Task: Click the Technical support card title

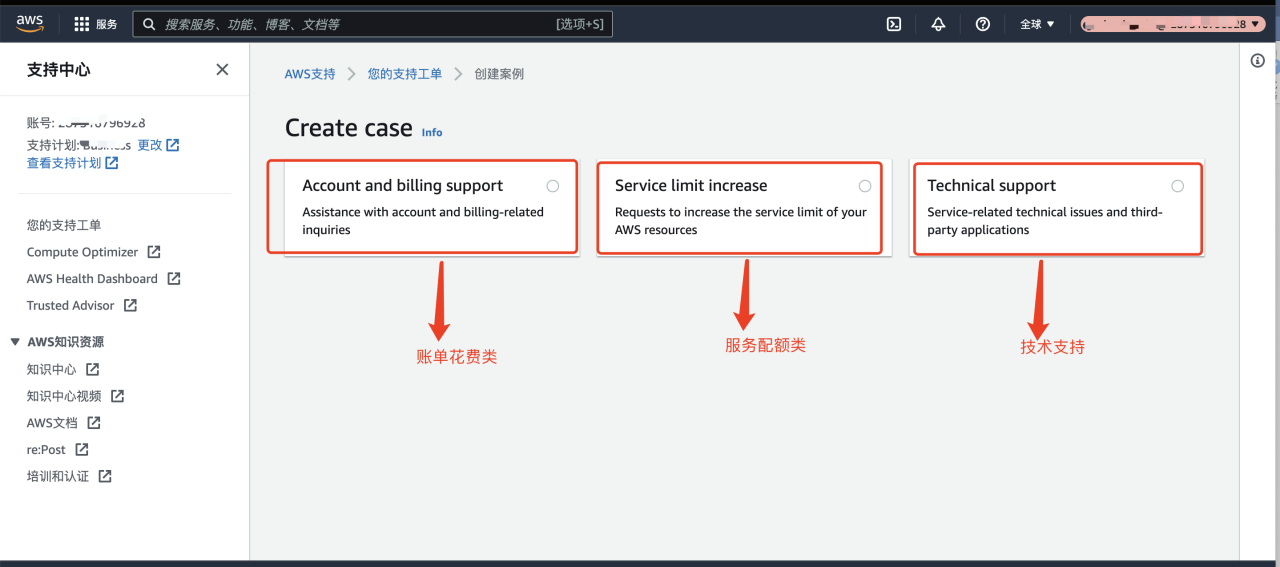Action: pos(992,186)
